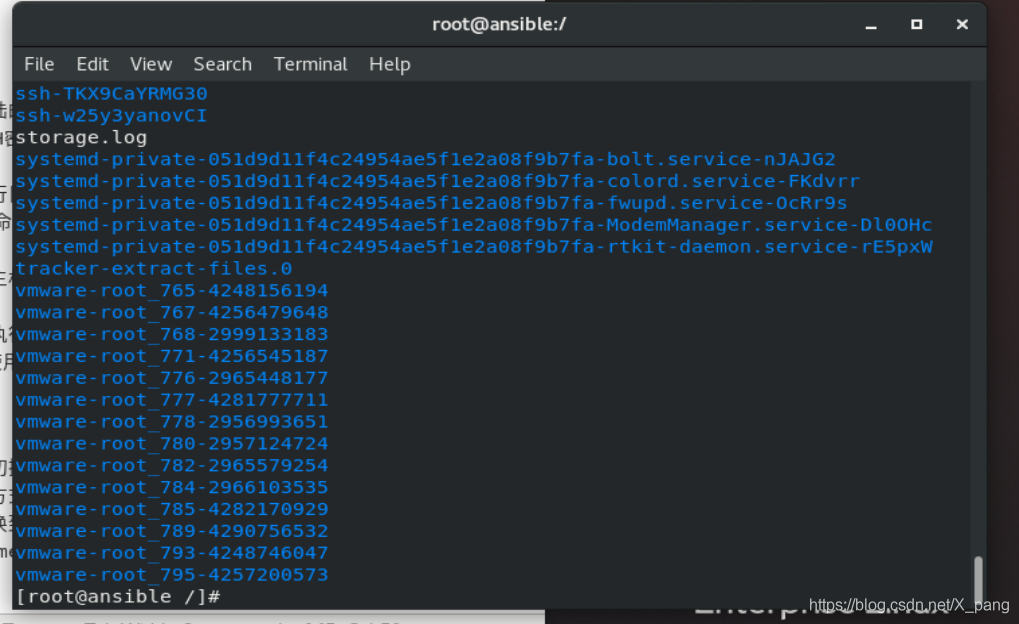Click vmware-root_782-2965579254 entry
The width and height of the screenshot is (1019, 624).
(x=172, y=466)
